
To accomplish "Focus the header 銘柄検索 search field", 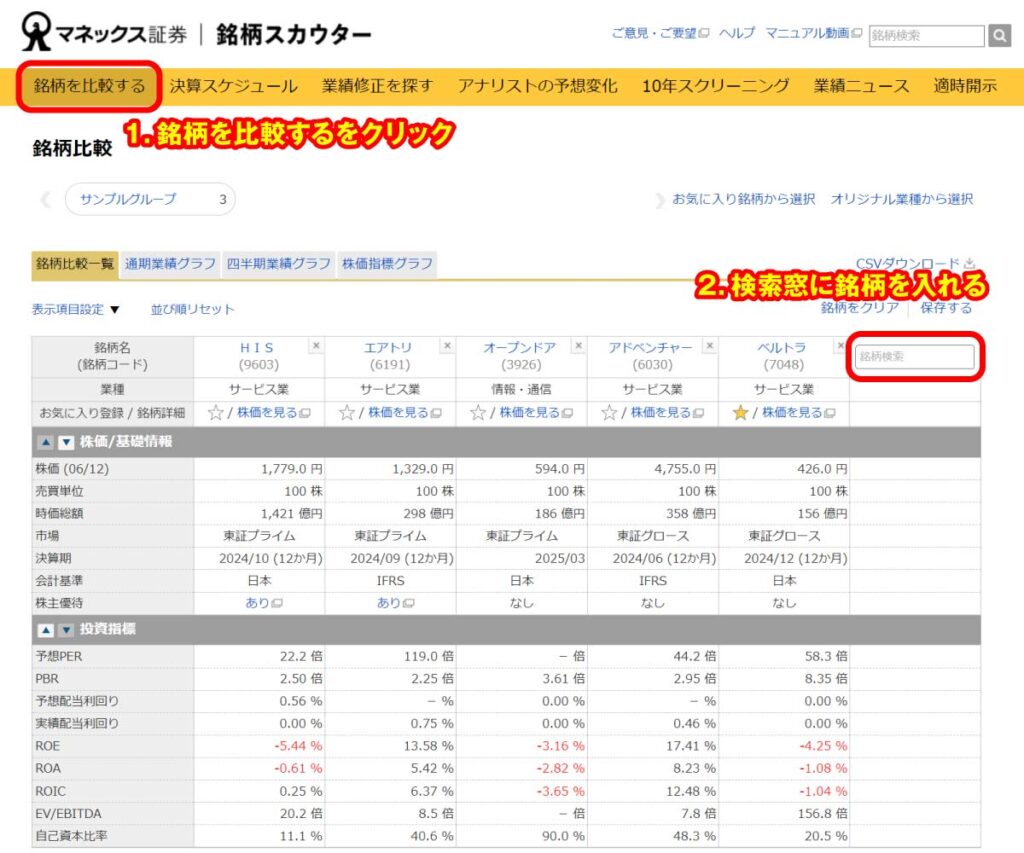I will [927, 35].
